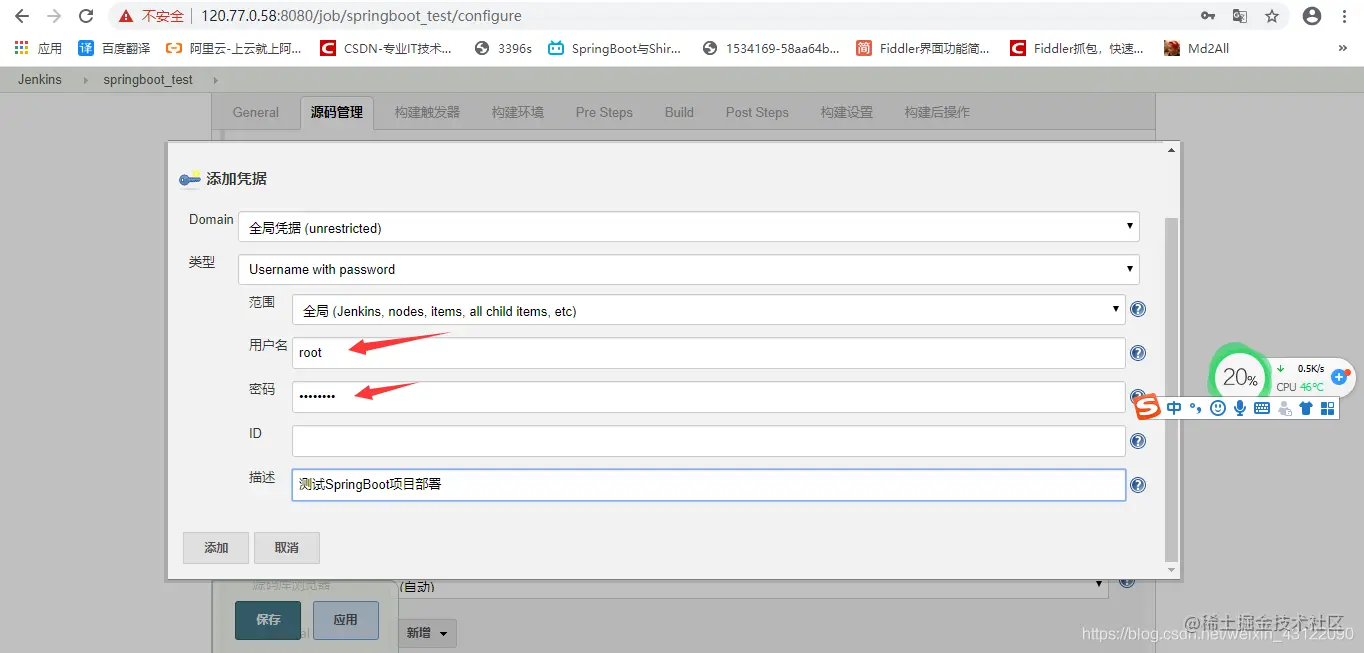
Task: Activate Sogou voice input microphone
Action: [1240, 408]
